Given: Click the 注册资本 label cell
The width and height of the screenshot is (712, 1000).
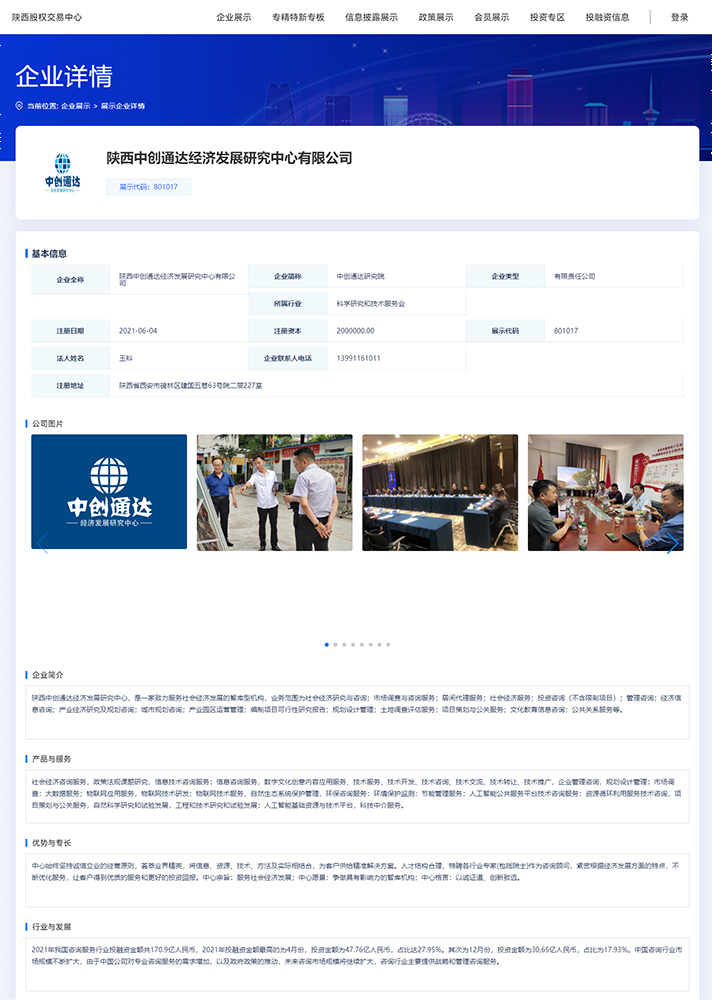Looking at the screenshot, I should tap(288, 331).
